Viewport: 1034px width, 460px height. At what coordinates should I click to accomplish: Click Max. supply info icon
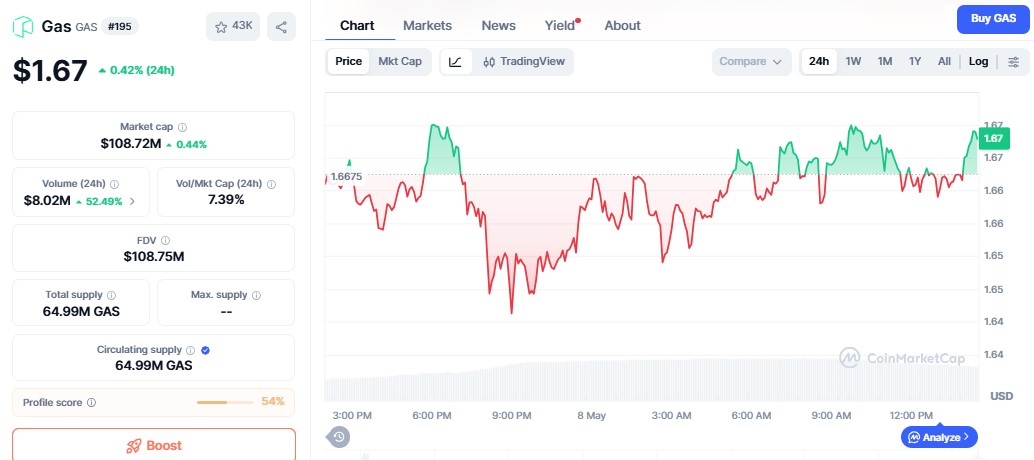(x=257, y=295)
